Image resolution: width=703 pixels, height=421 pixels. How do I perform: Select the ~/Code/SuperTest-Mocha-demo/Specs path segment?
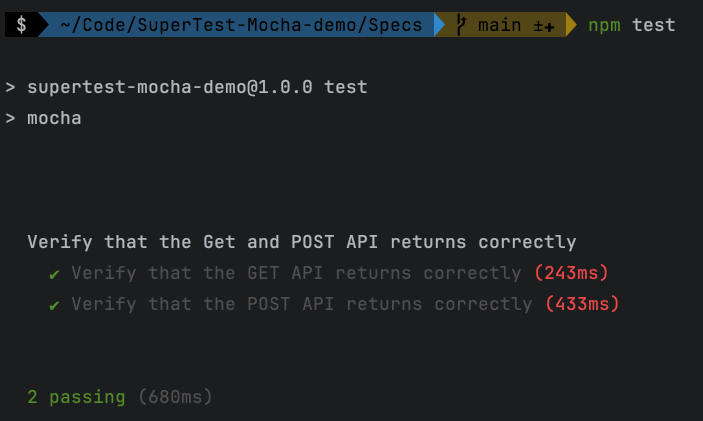(241, 25)
